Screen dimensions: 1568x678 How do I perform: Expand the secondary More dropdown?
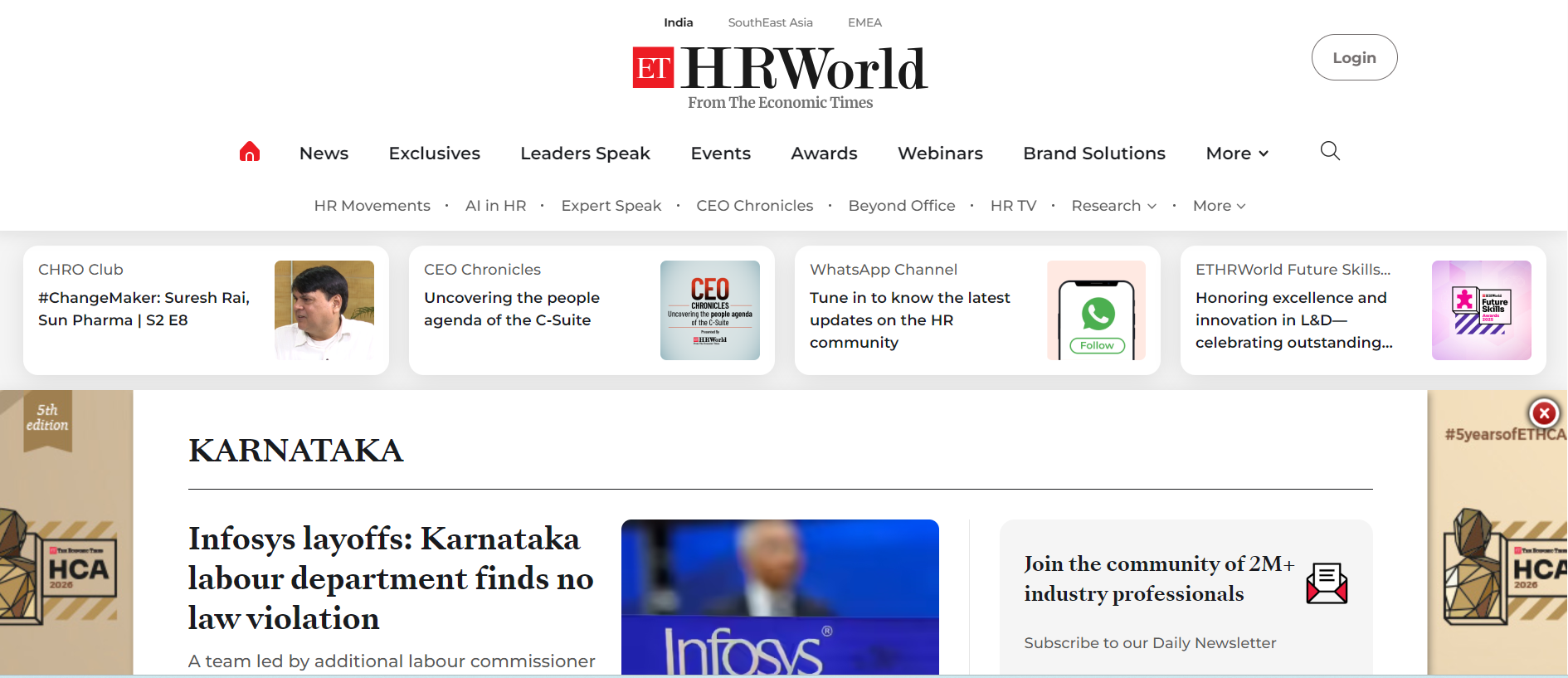[1219, 206]
